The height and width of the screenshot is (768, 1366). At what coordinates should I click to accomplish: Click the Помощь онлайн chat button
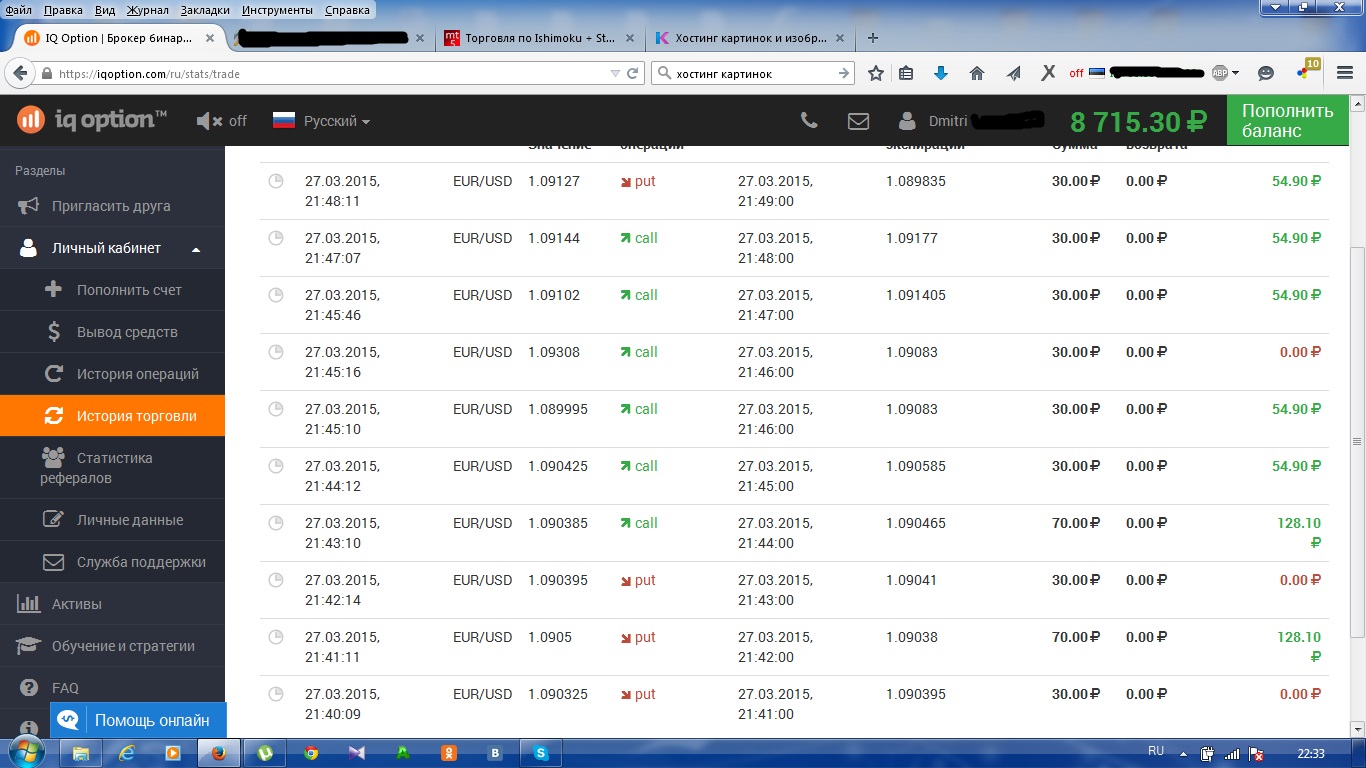pos(138,720)
